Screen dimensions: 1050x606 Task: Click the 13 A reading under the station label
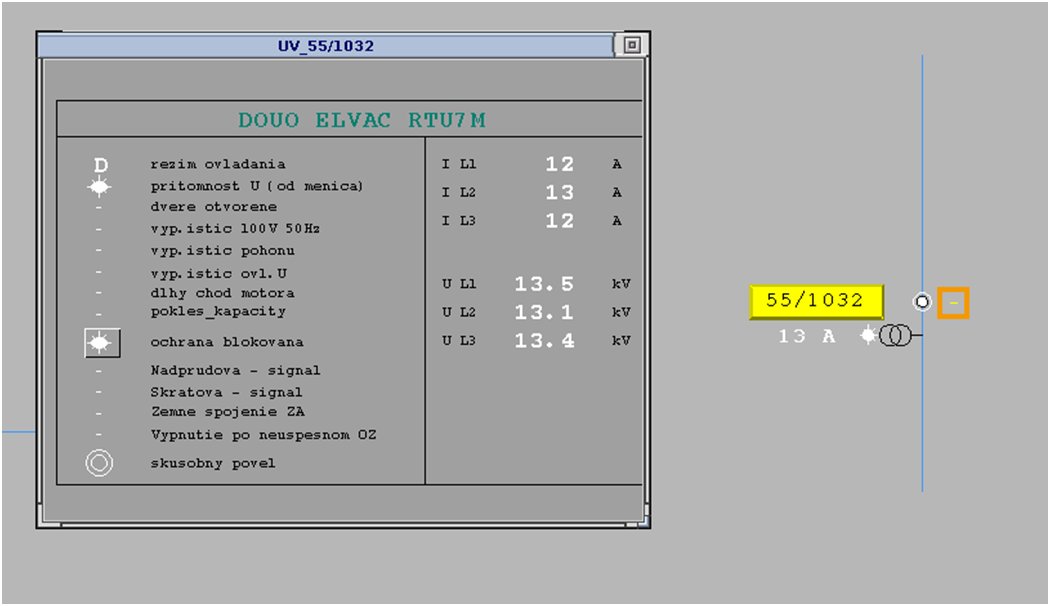tap(806, 337)
